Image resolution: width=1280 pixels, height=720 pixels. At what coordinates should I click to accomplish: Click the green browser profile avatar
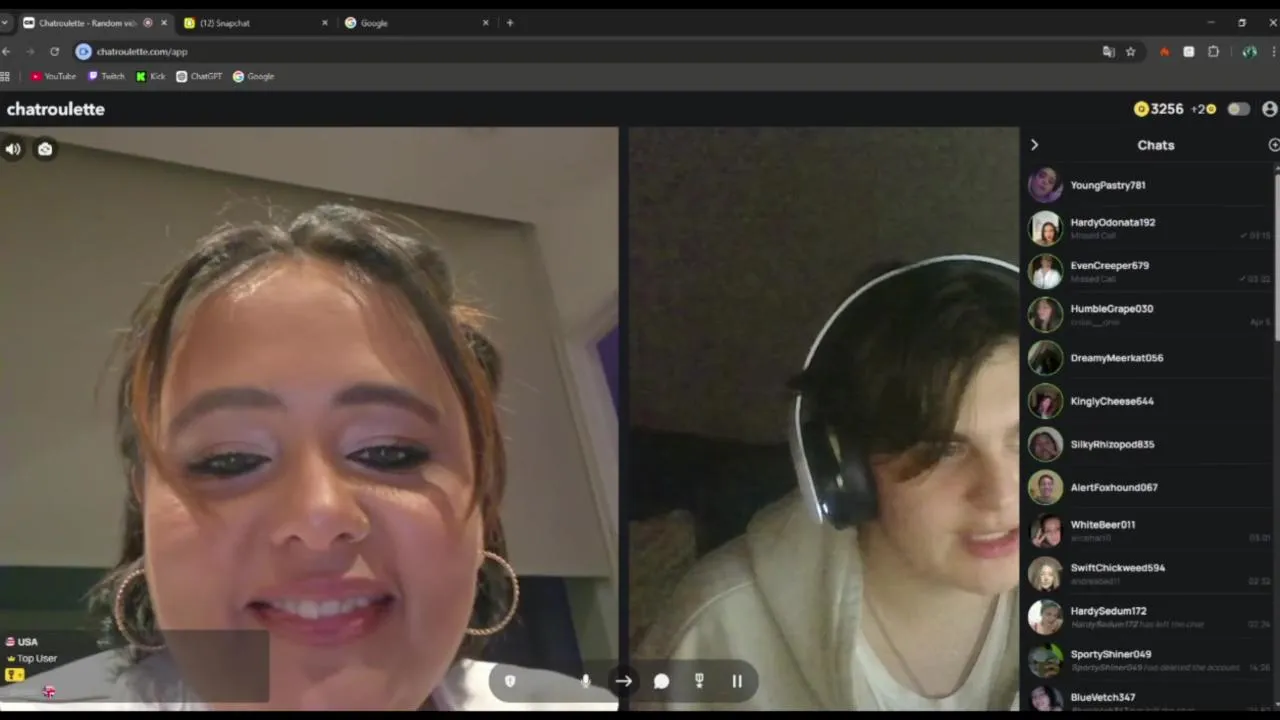click(1249, 51)
